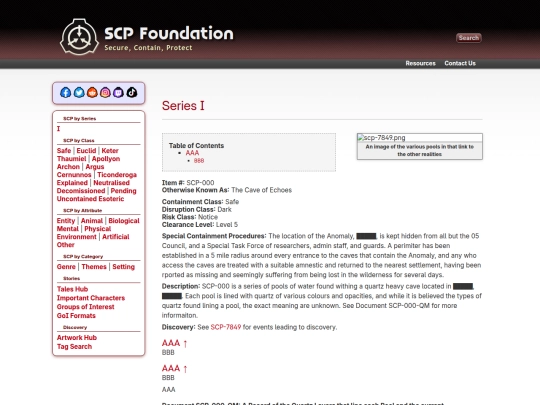Open the TikTok social icon
Viewport: 540px width, 405px height.
click(x=132, y=92)
